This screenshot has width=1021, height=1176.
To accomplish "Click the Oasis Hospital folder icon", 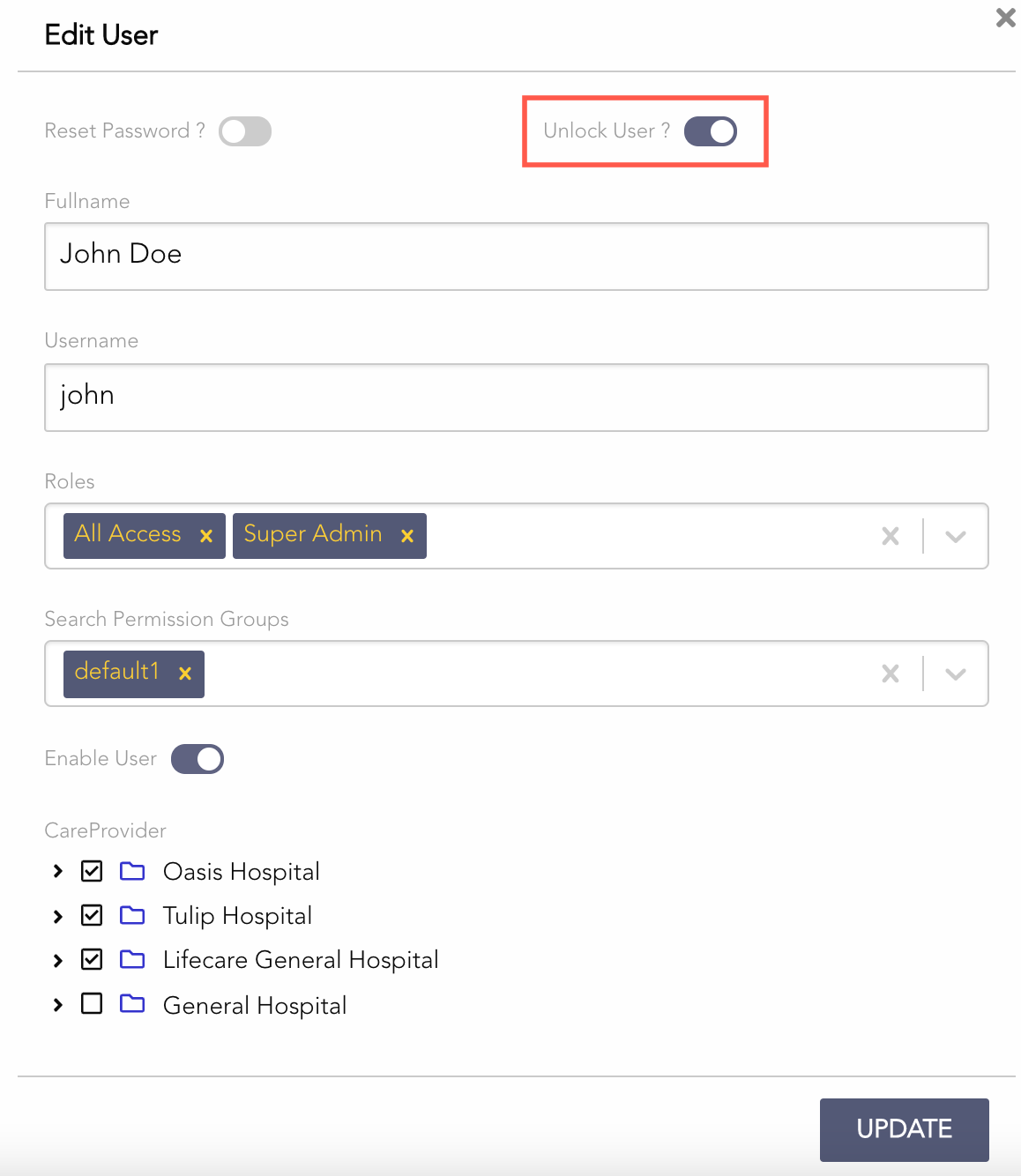I will [132, 871].
